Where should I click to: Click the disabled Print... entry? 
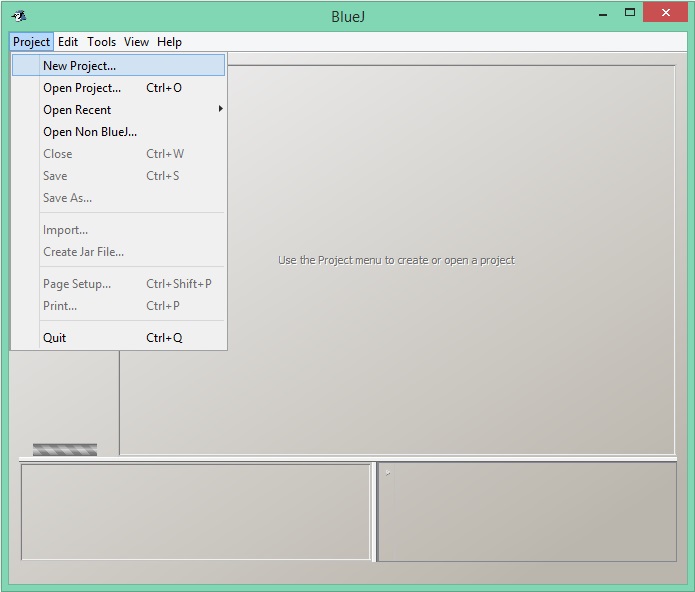[x=118, y=306]
